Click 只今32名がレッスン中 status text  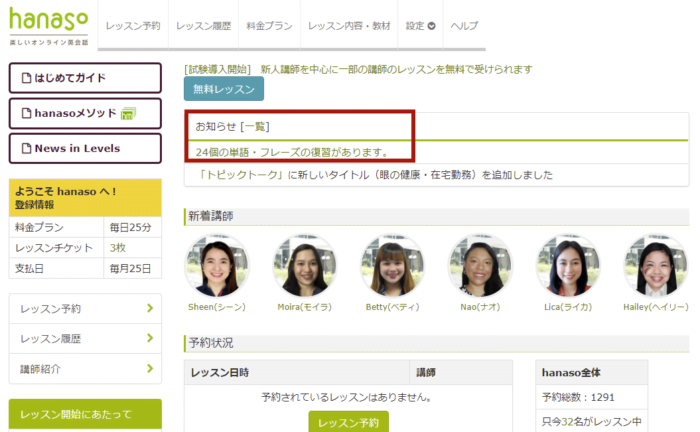tap(592, 421)
